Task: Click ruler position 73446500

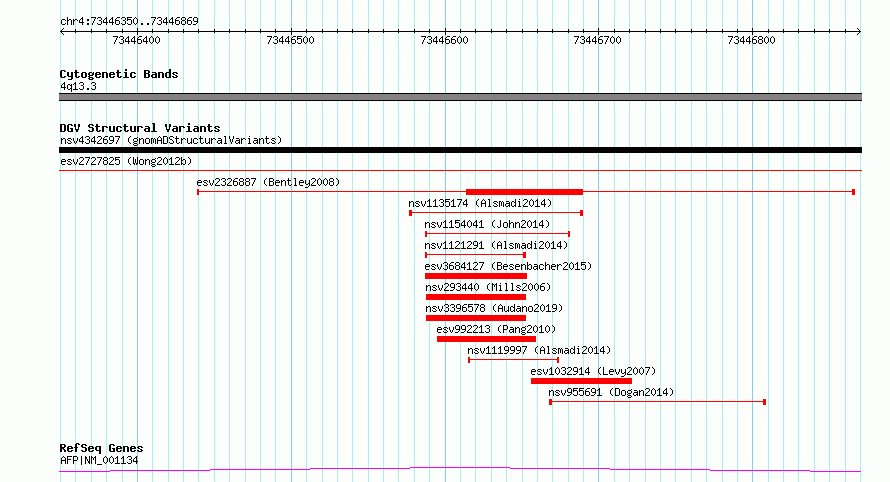Action: click(290, 40)
